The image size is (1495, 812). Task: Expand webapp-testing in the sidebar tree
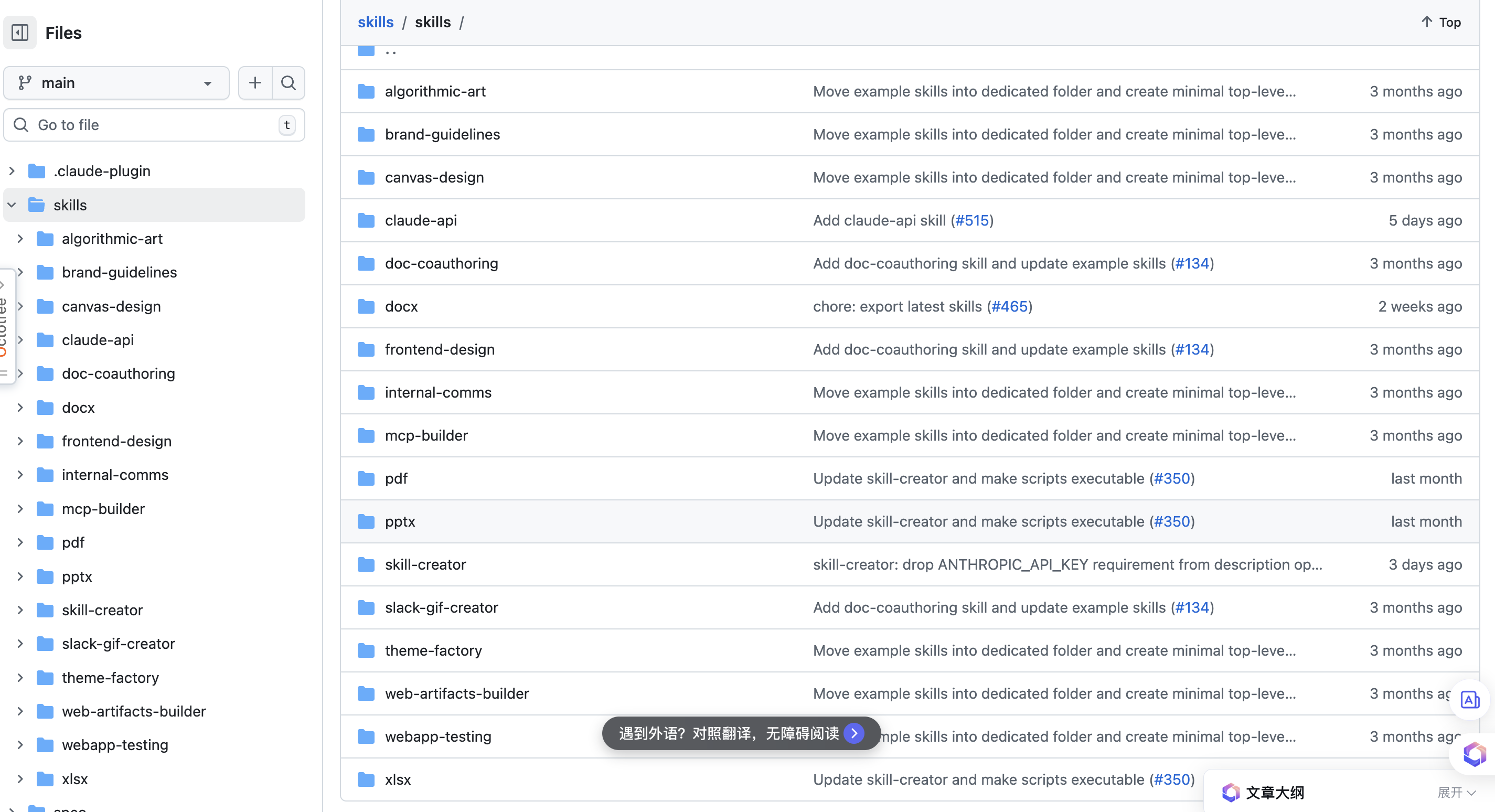click(x=20, y=745)
